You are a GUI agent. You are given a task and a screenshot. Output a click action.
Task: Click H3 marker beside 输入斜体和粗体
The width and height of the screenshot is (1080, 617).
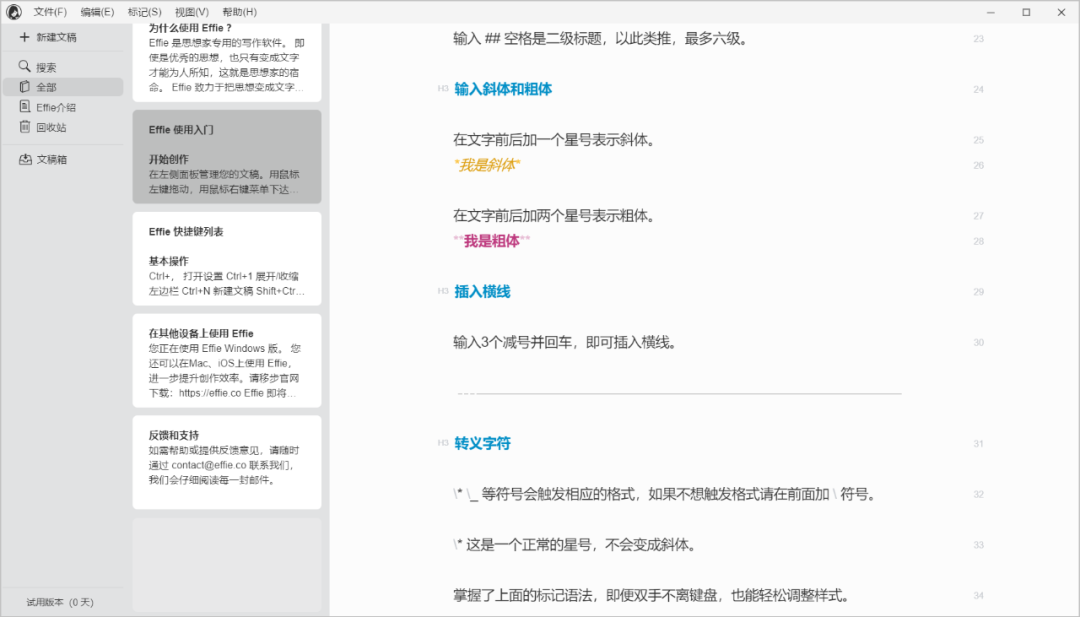tap(442, 89)
